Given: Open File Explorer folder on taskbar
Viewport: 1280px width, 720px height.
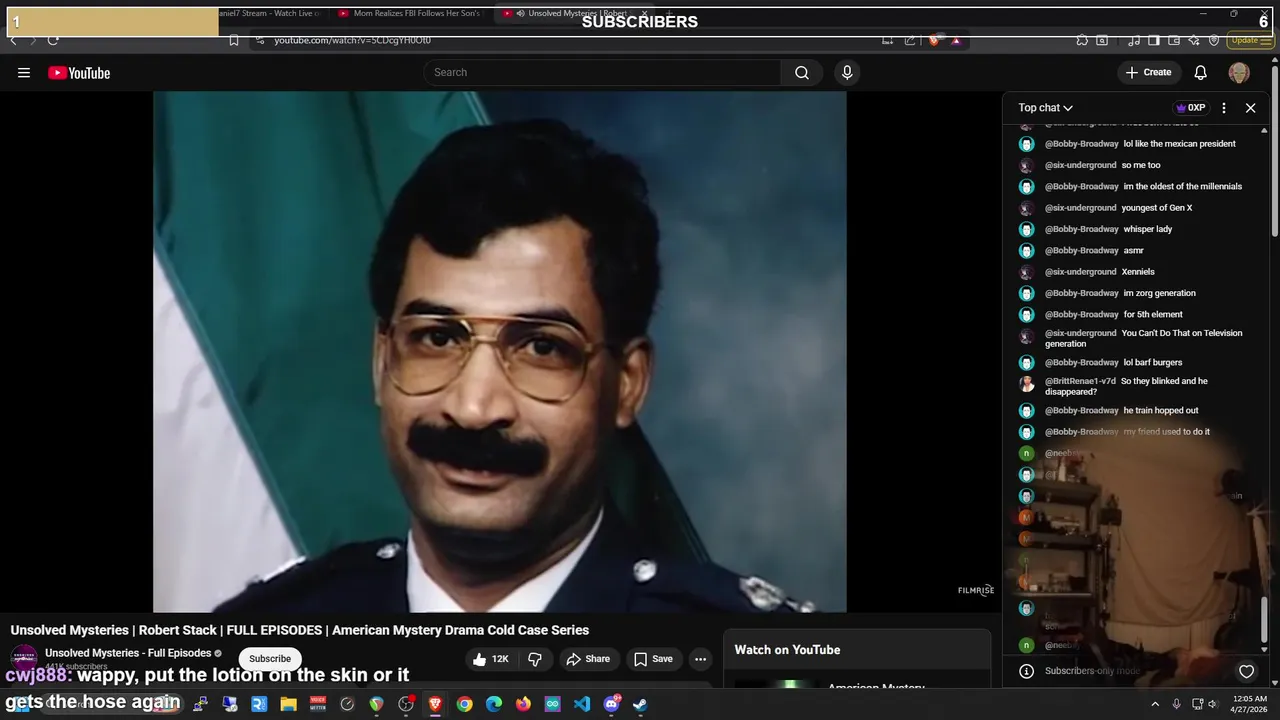Looking at the screenshot, I should coord(288,704).
